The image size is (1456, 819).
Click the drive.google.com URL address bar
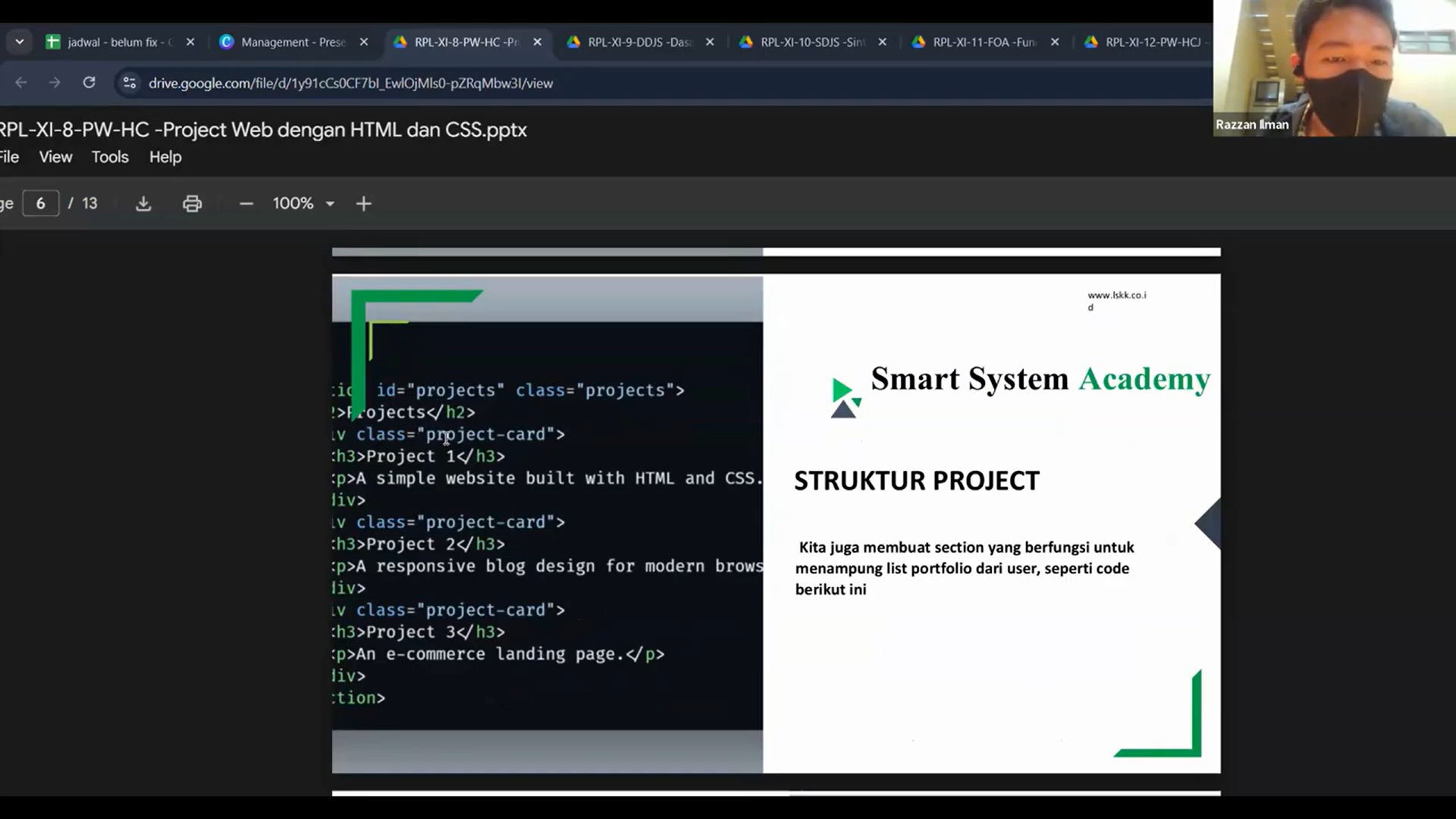350,83
